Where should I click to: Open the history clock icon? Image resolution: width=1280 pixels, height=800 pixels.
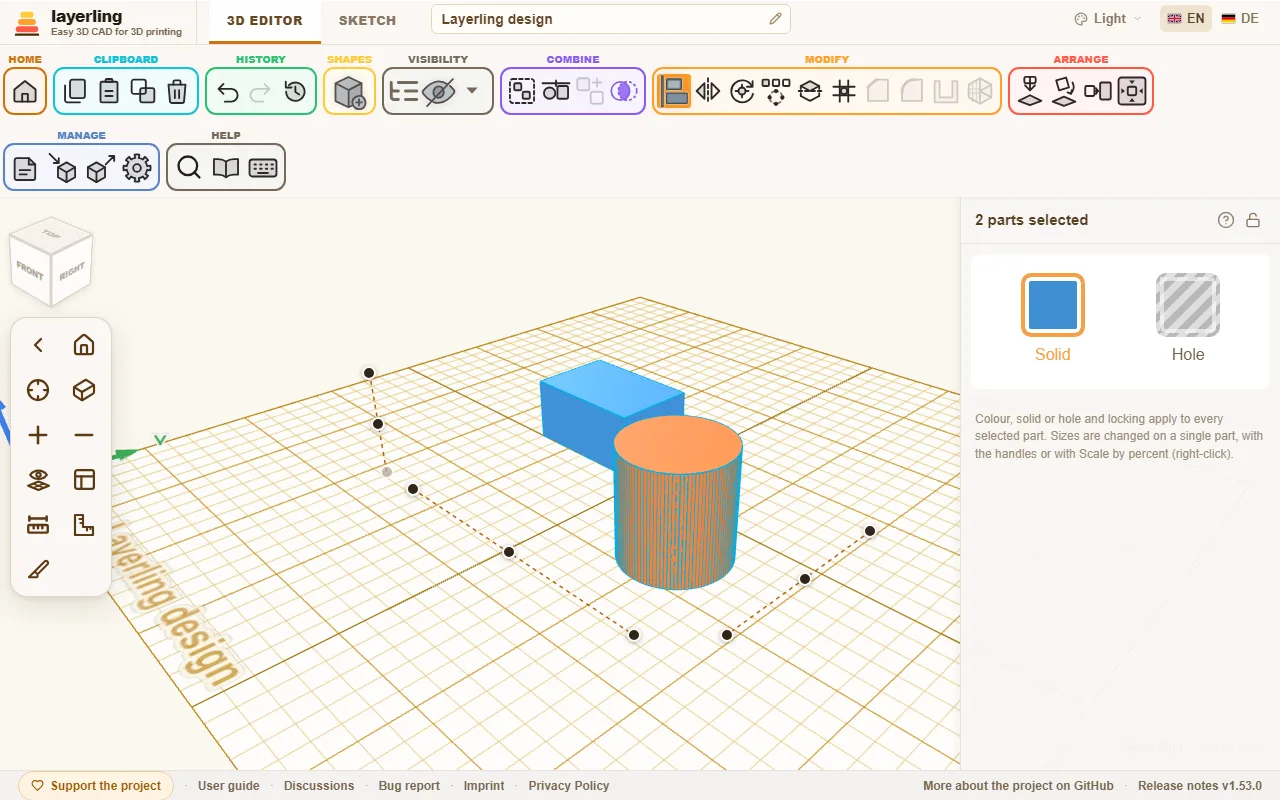295,92
